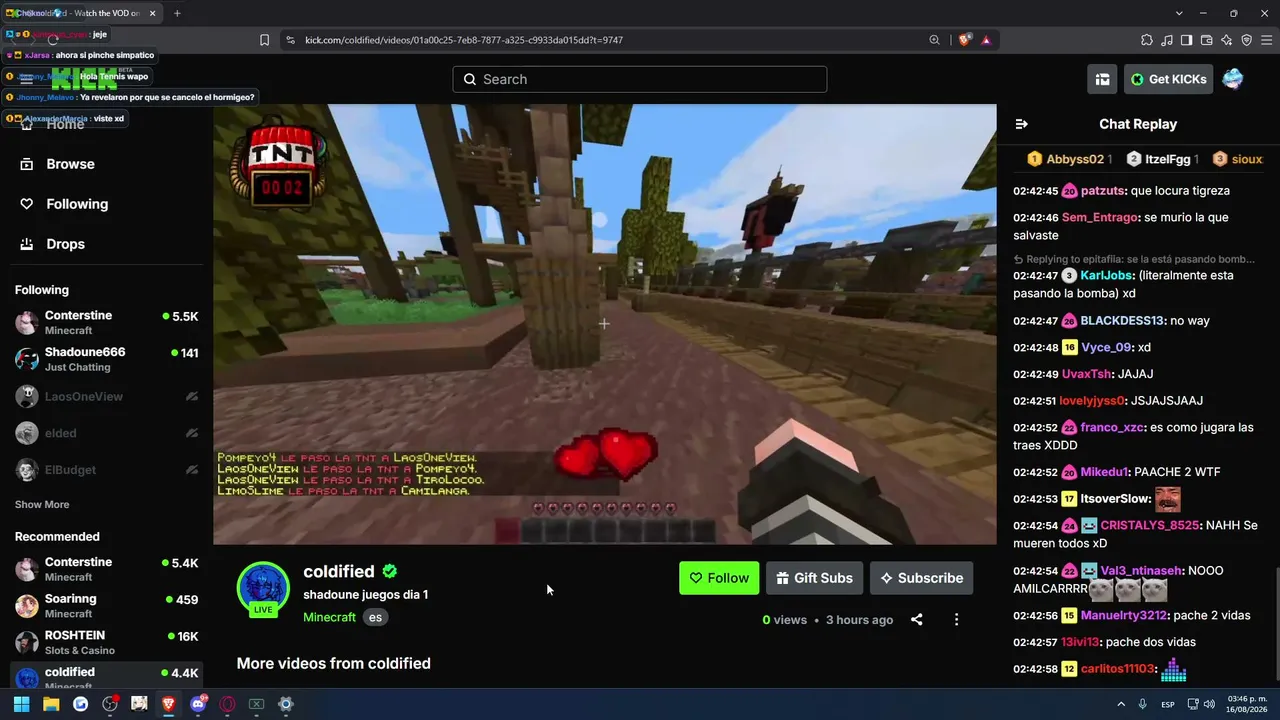Open the Brave playlist music note icon
Screen dimensions: 1280x720
[x=1167, y=40]
